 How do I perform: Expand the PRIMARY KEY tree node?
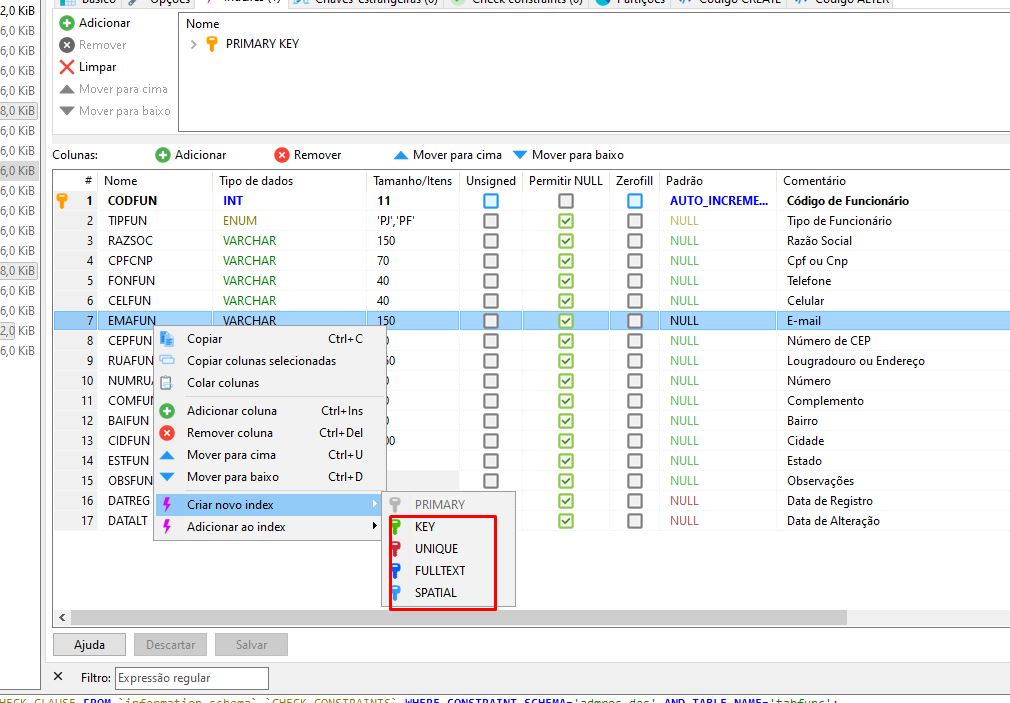[194, 44]
